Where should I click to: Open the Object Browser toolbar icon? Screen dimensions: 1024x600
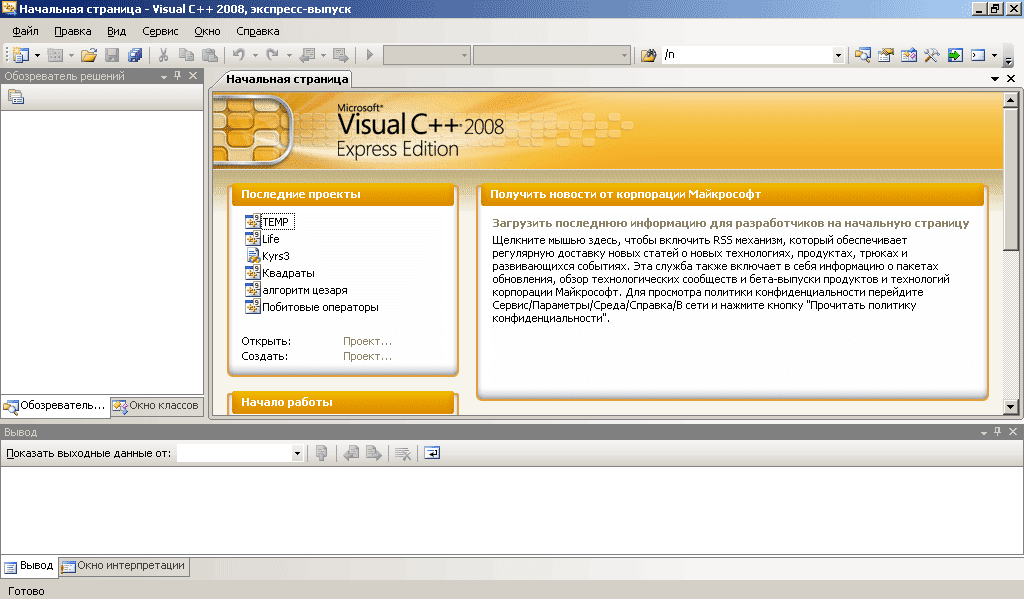coord(908,55)
